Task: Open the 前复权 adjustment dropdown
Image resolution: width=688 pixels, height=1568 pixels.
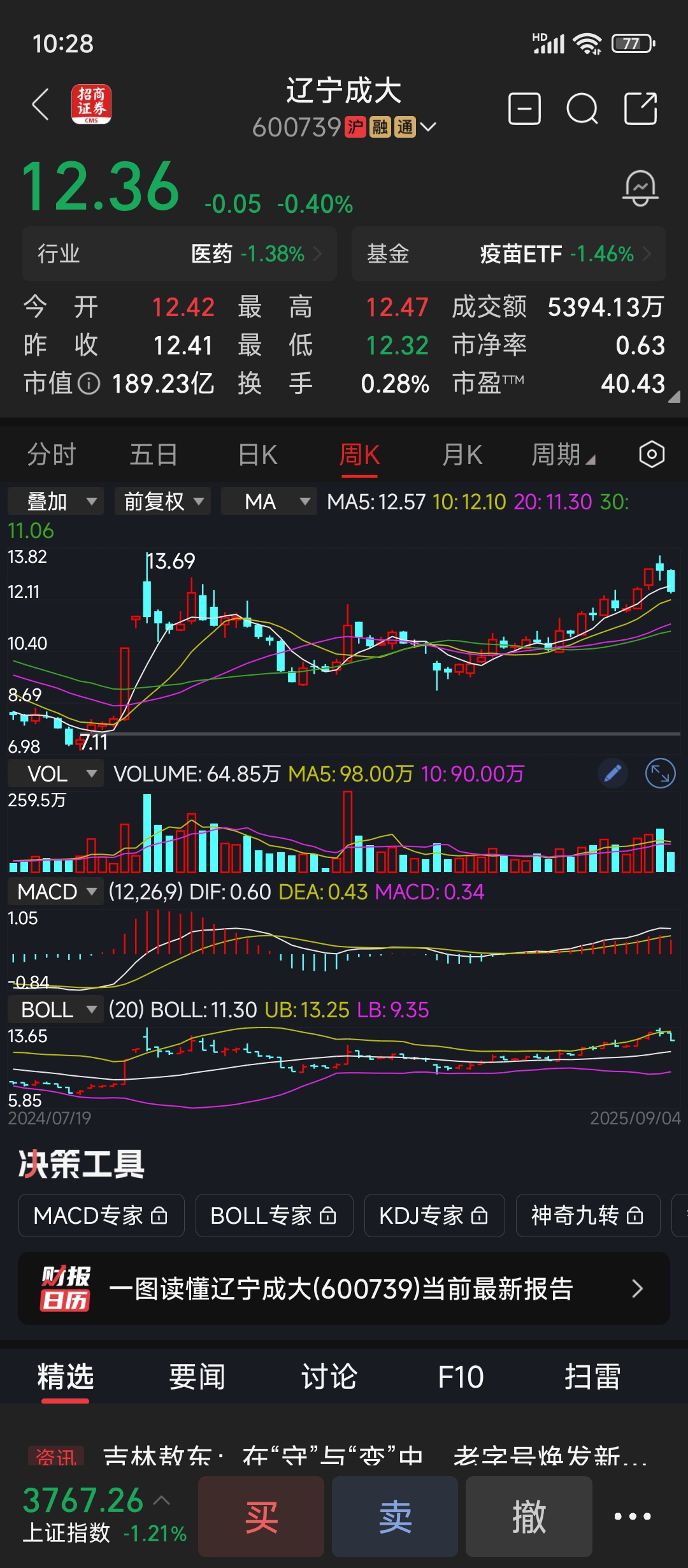Action: [162, 502]
